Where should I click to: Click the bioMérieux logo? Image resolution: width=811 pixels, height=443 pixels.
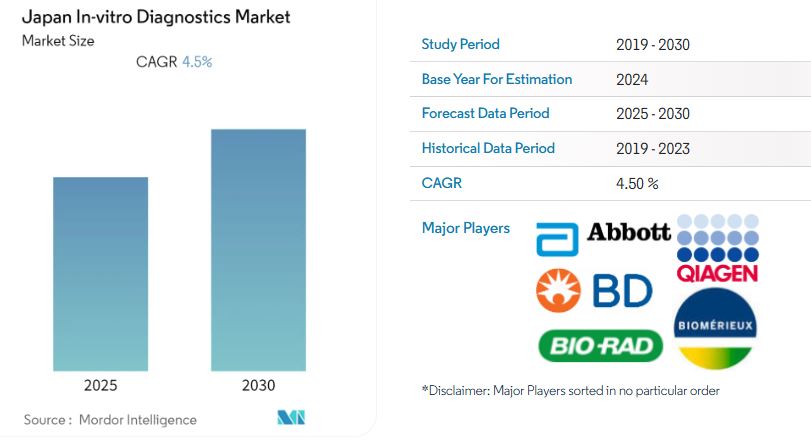click(x=716, y=328)
